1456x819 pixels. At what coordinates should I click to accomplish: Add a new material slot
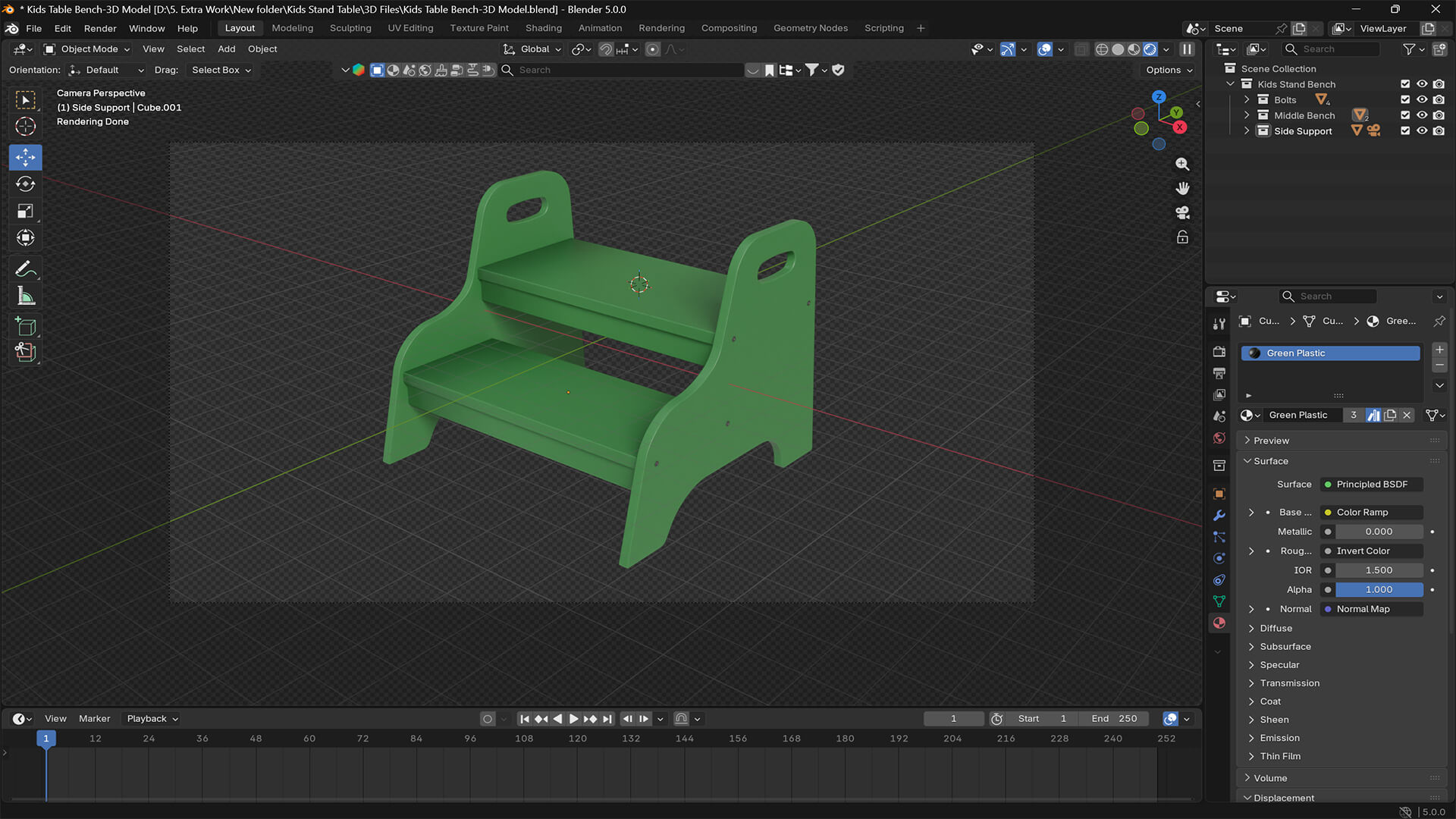click(x=1439, y=350)
